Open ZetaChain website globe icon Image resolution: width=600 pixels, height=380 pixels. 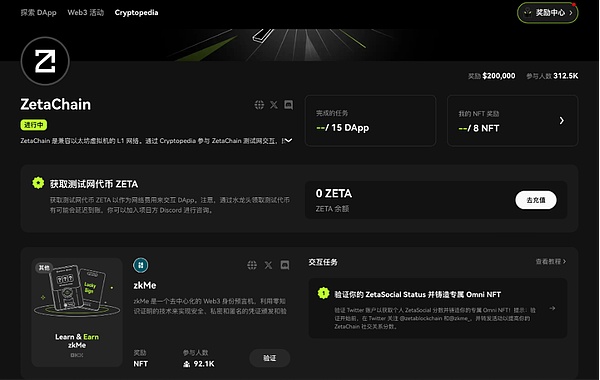[259, 105]
